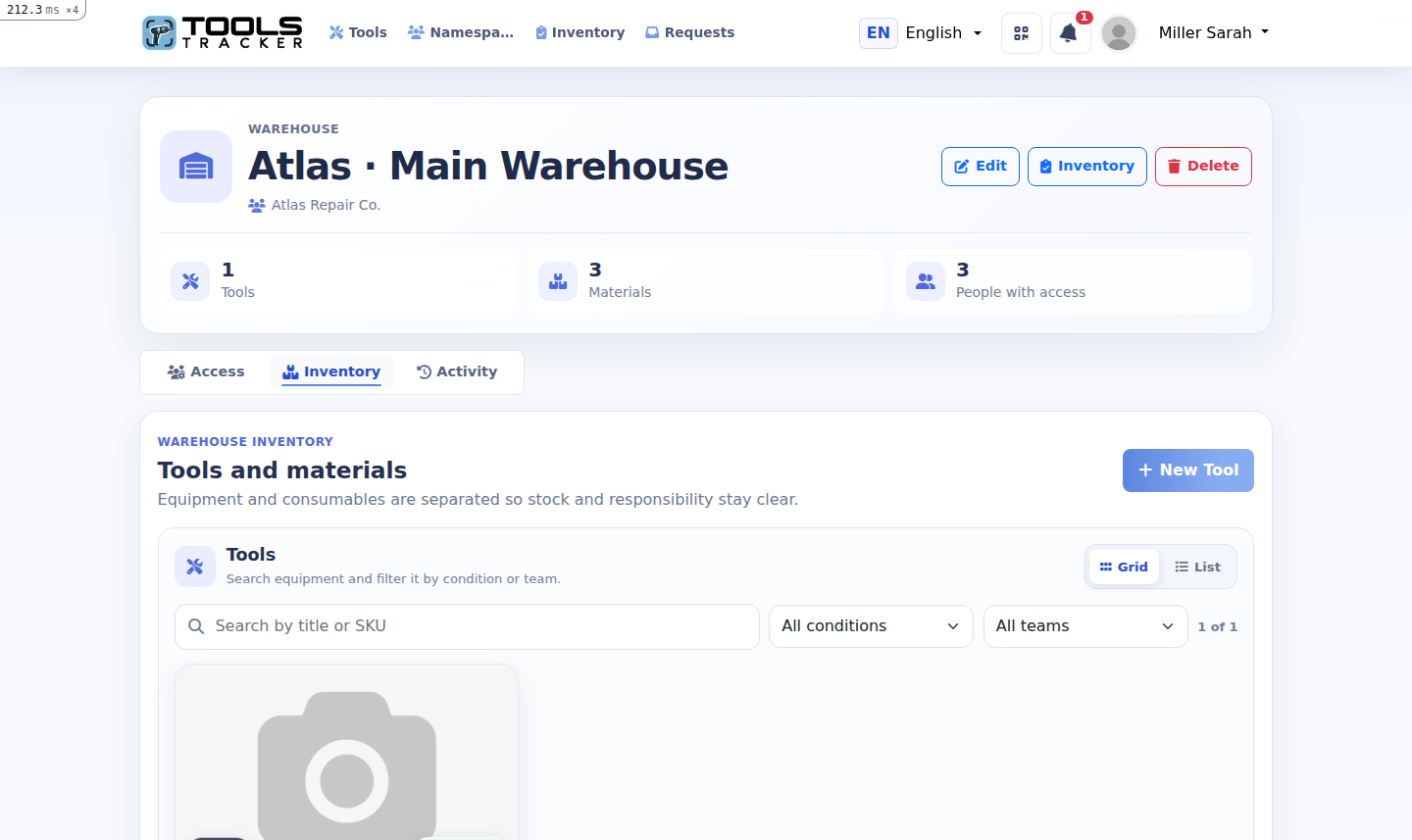Open the Atlas Repair Co. namespace link
The image size is (1412, 840).
pos(315,205)
